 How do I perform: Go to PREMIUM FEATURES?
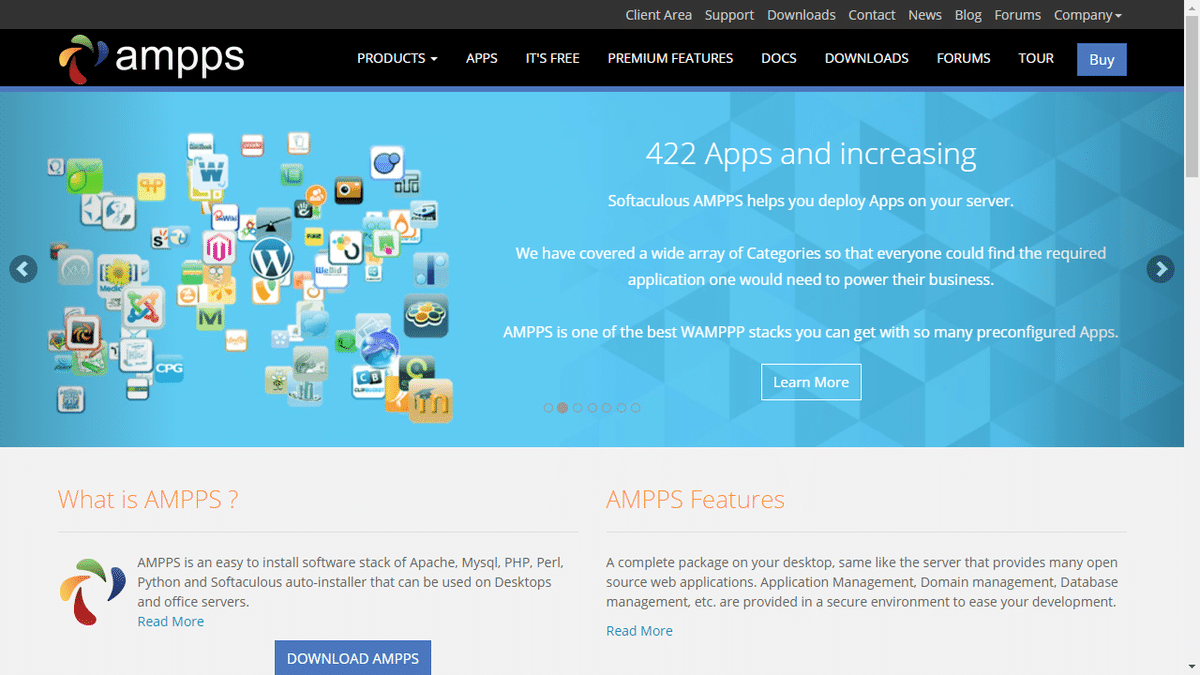tap(670, 58)
